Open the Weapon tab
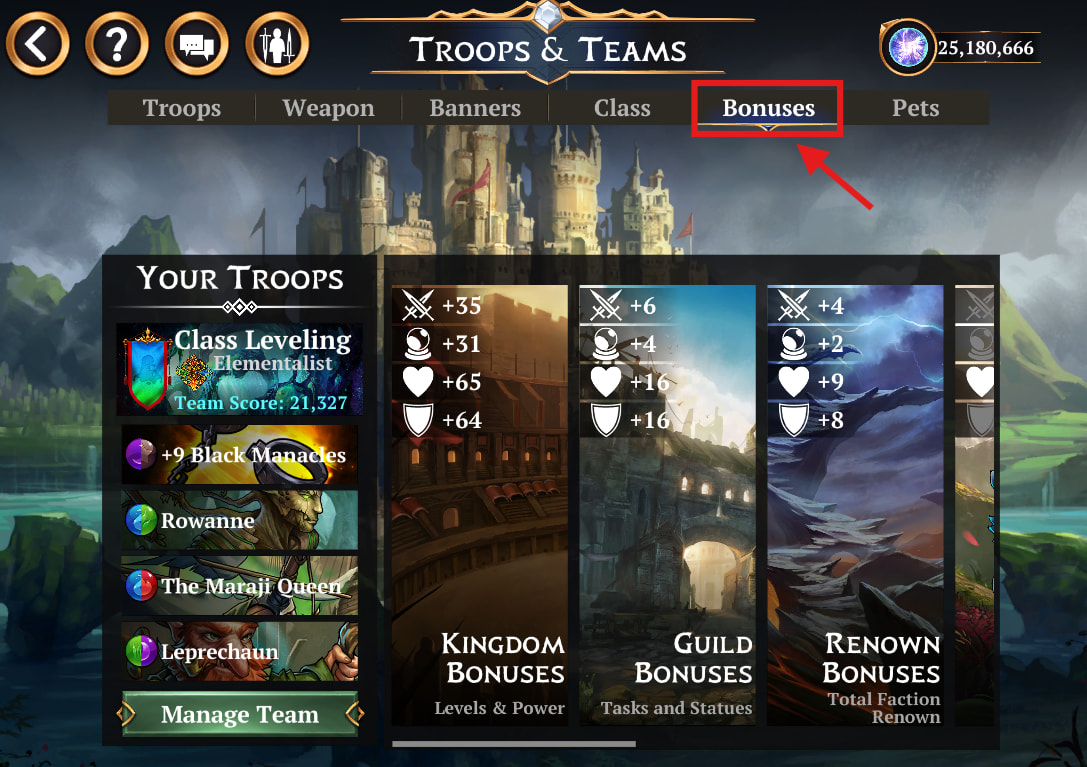The image size is (1087, 767). (x=329, y=108)
